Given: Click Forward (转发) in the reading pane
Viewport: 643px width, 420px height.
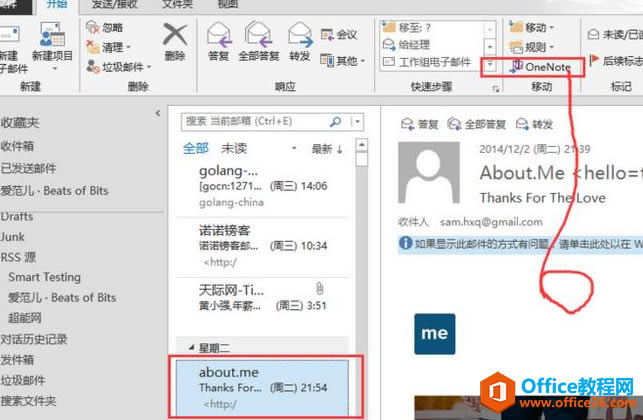Looking at the screenshot, I should point(534,124).
